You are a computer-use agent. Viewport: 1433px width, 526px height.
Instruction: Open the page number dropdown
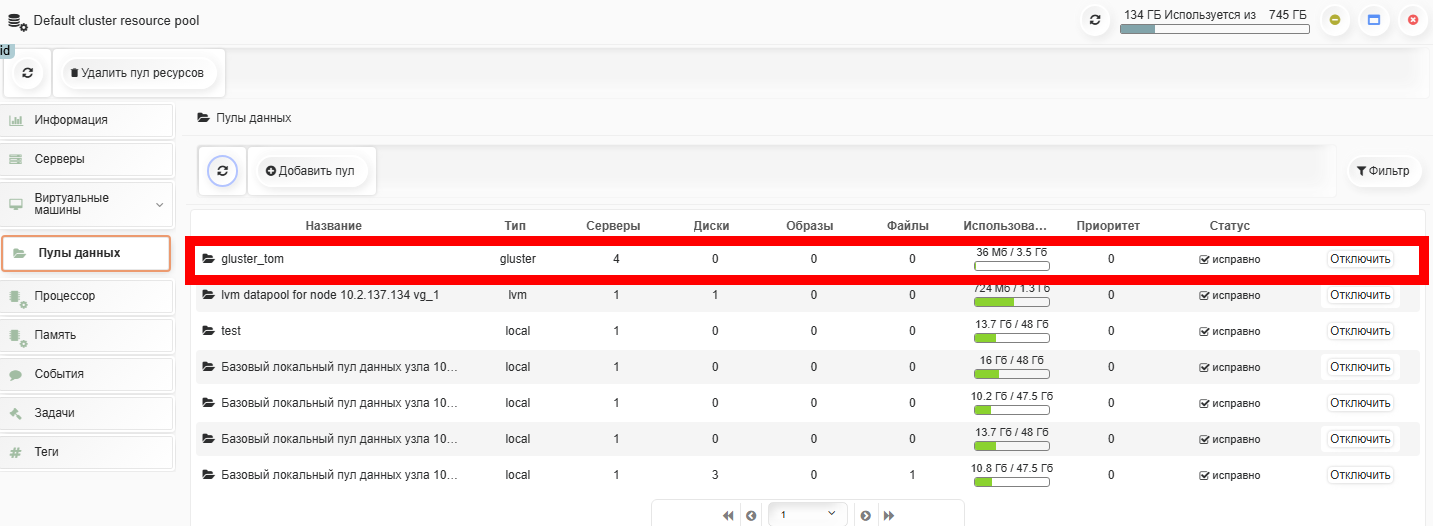(808, 514)
